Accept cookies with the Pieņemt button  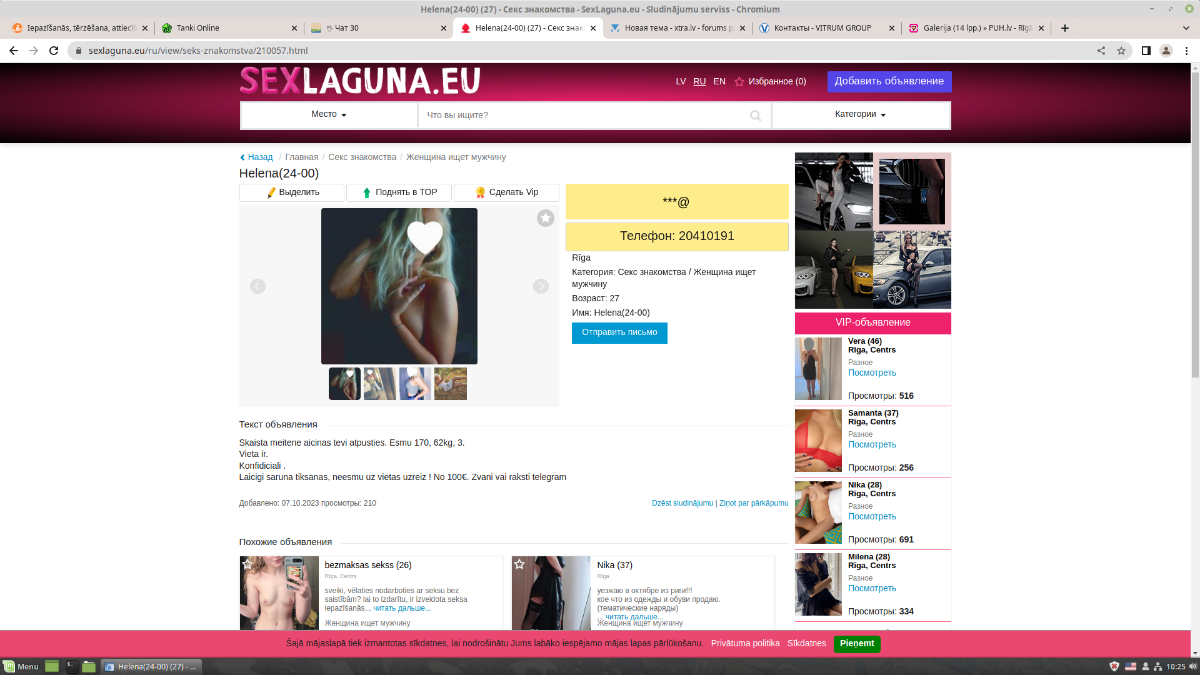point(857,643)
